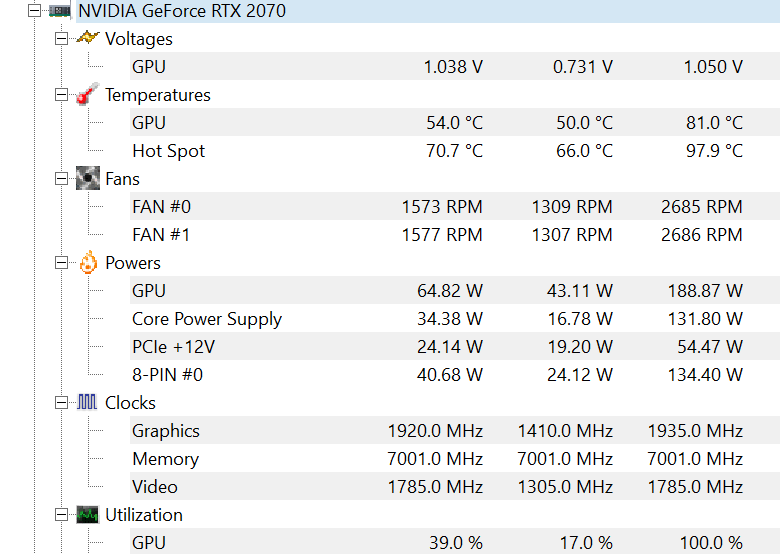Viewport: 780px width, 554px height.
Task: Collapse the Clocks section
Action: tap(61, 403)
